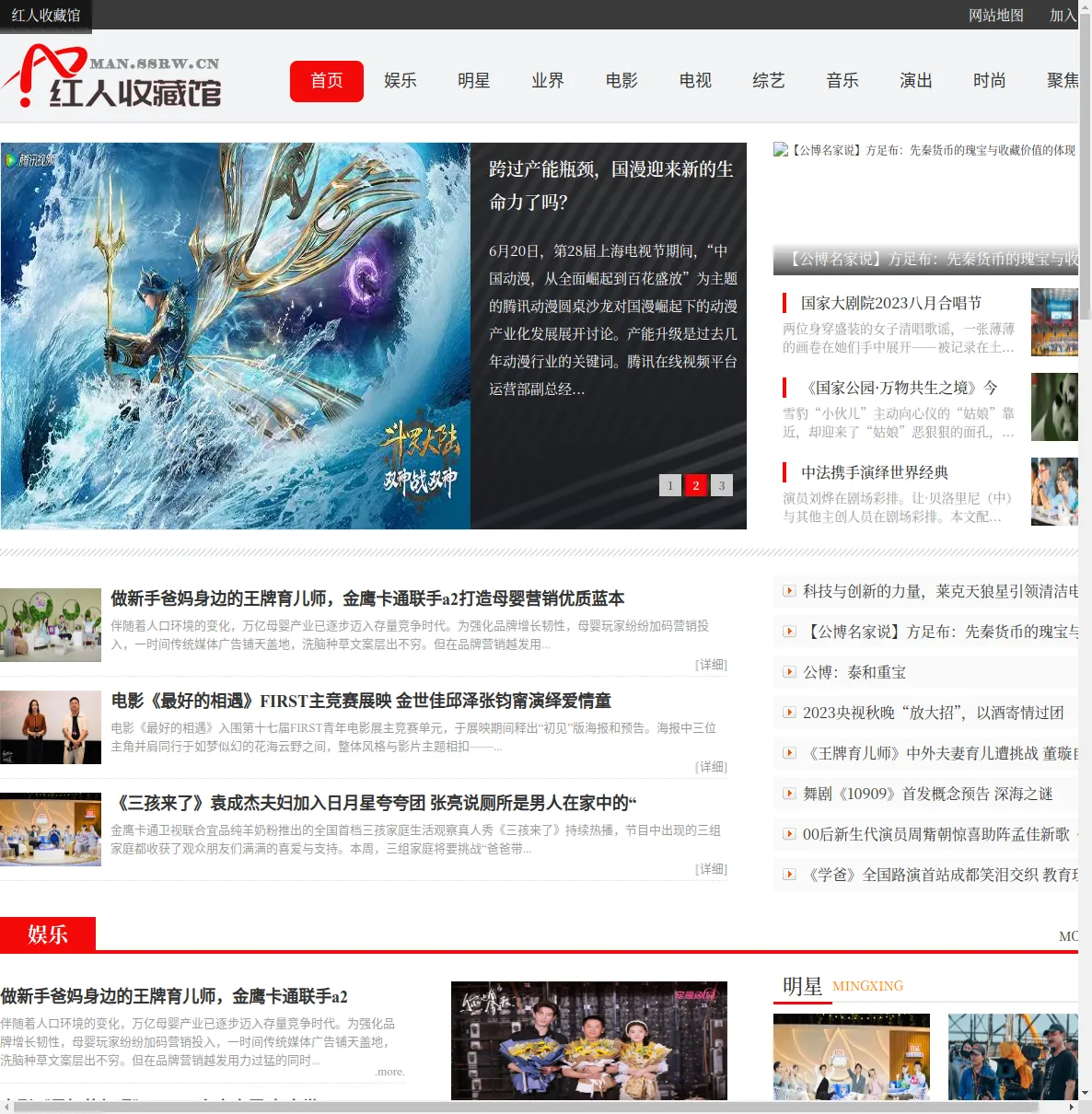
Task: Click arrow icon beside 舞剧《10909》 headline
Action: coord(789,794)
